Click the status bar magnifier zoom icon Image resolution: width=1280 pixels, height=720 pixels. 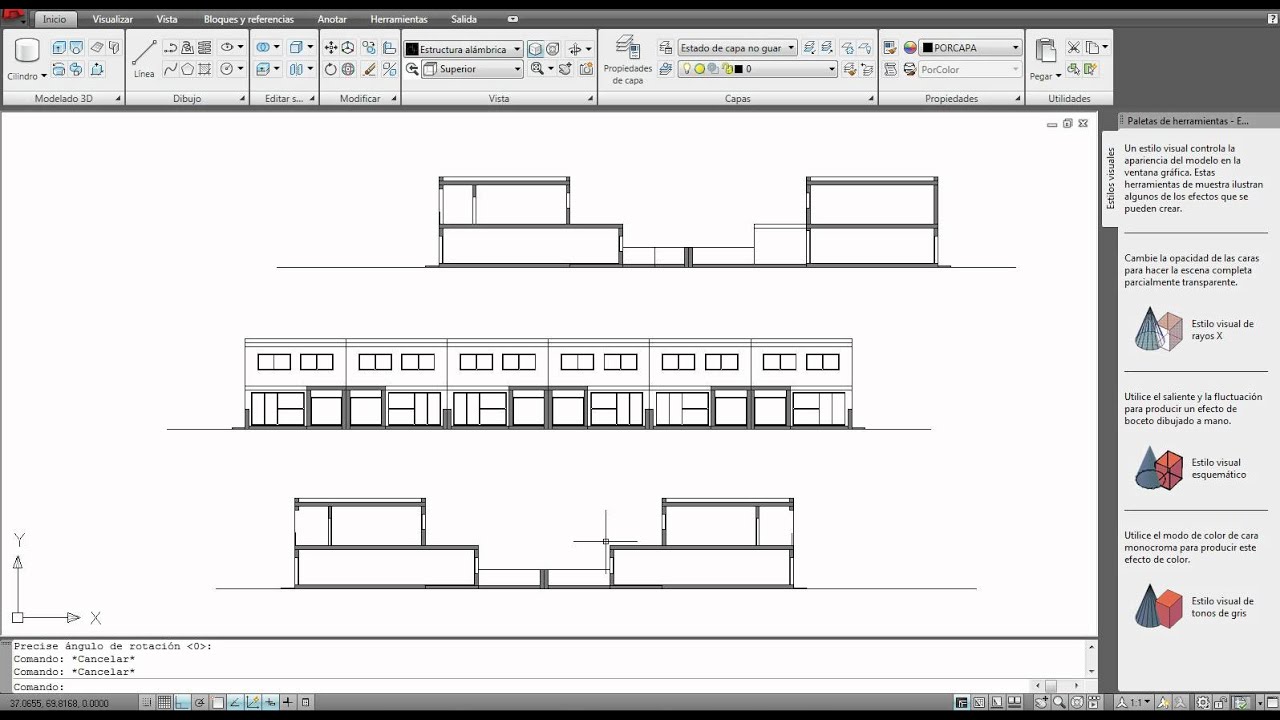(1059, 703)
